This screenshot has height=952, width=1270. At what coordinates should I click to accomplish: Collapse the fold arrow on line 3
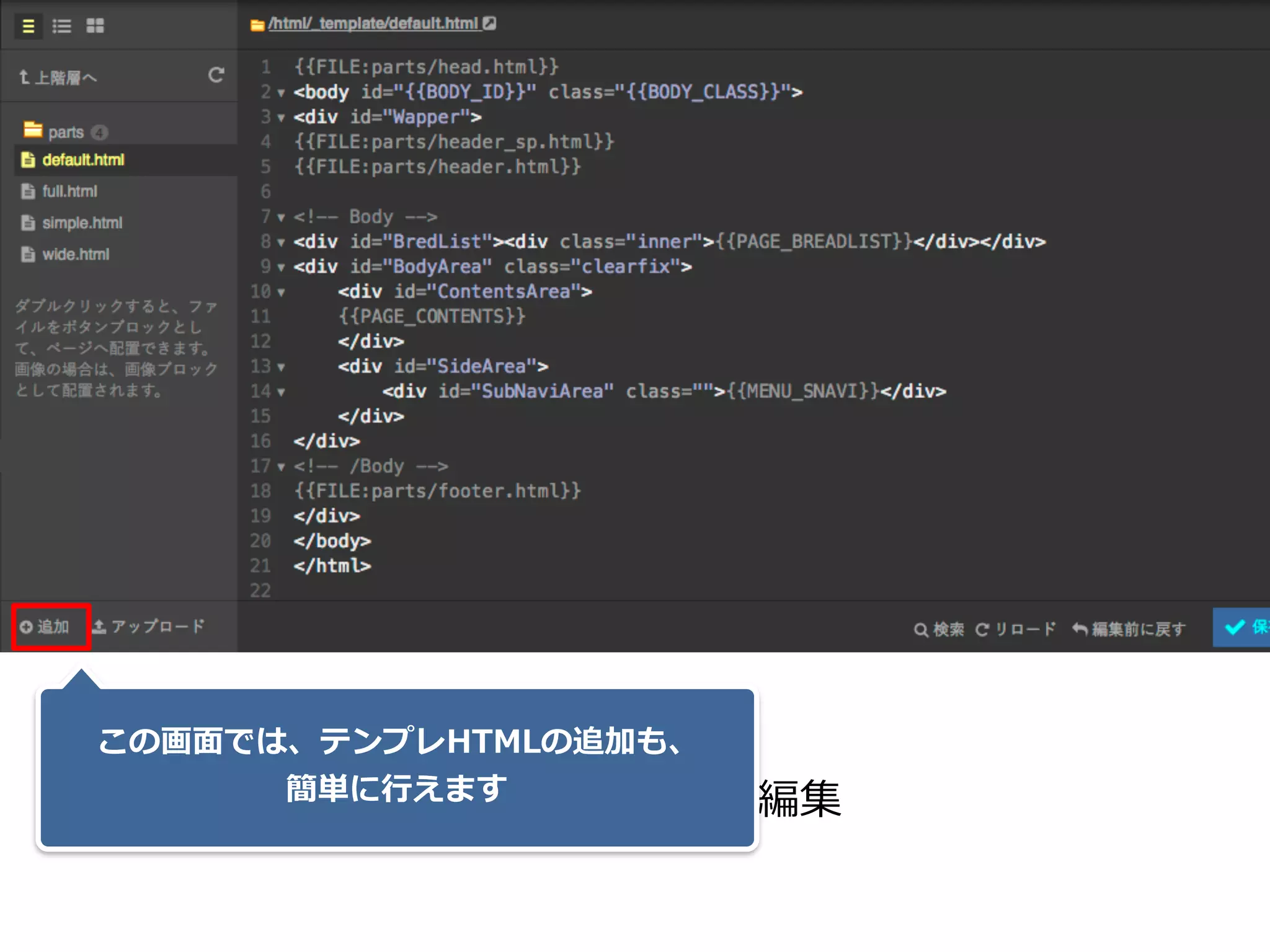tap(281, 118)
